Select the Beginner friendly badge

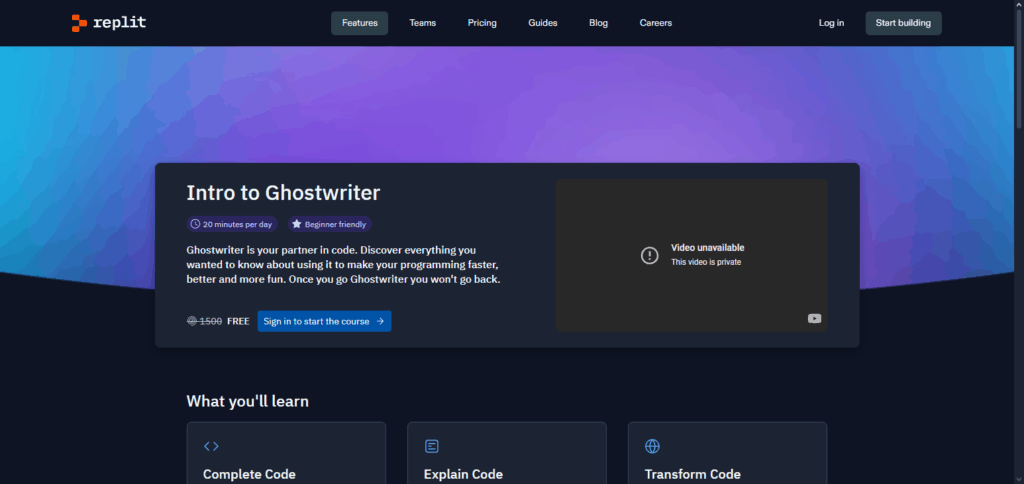click(330, 224)
